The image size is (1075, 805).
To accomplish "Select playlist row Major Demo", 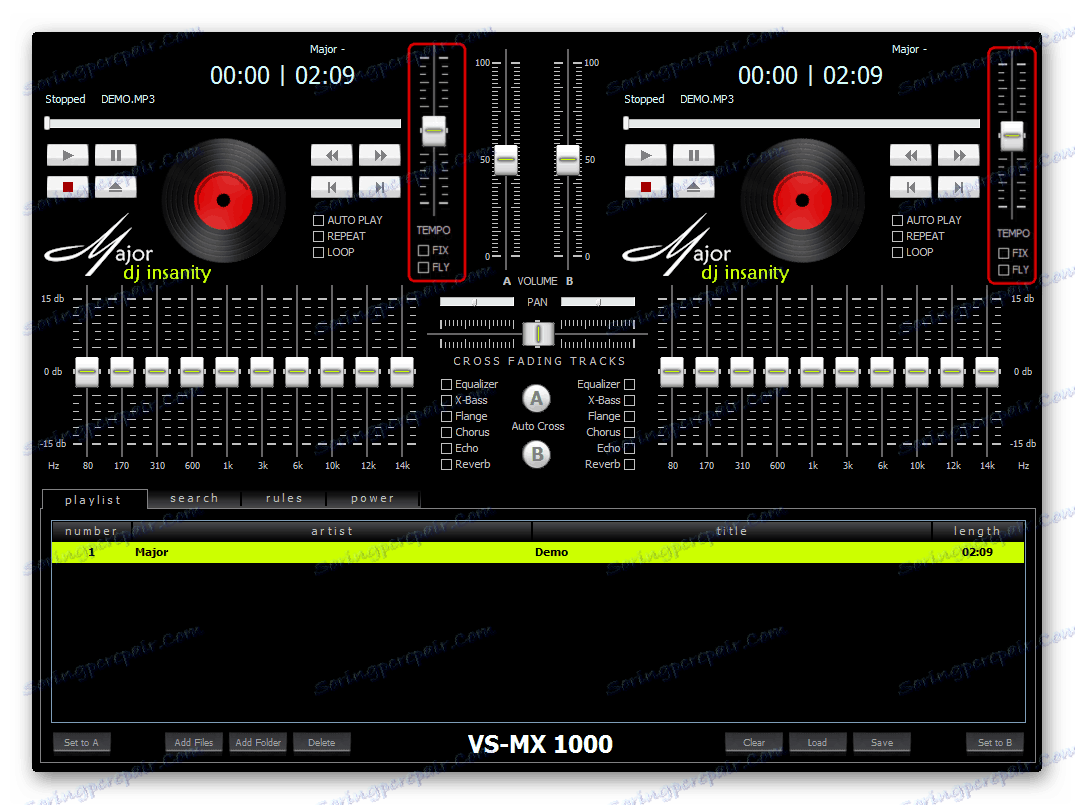I will click(x=538, y=552).
